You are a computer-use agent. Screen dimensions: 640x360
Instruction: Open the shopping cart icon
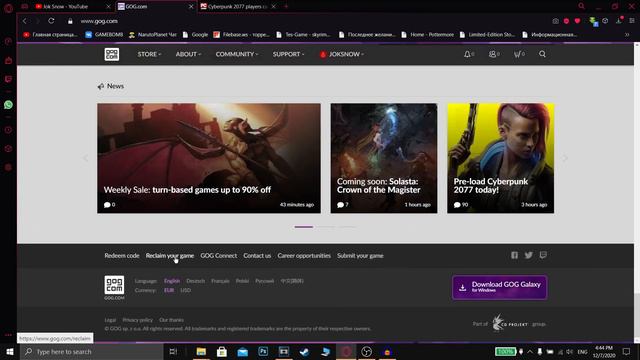[x=518, y=54]
